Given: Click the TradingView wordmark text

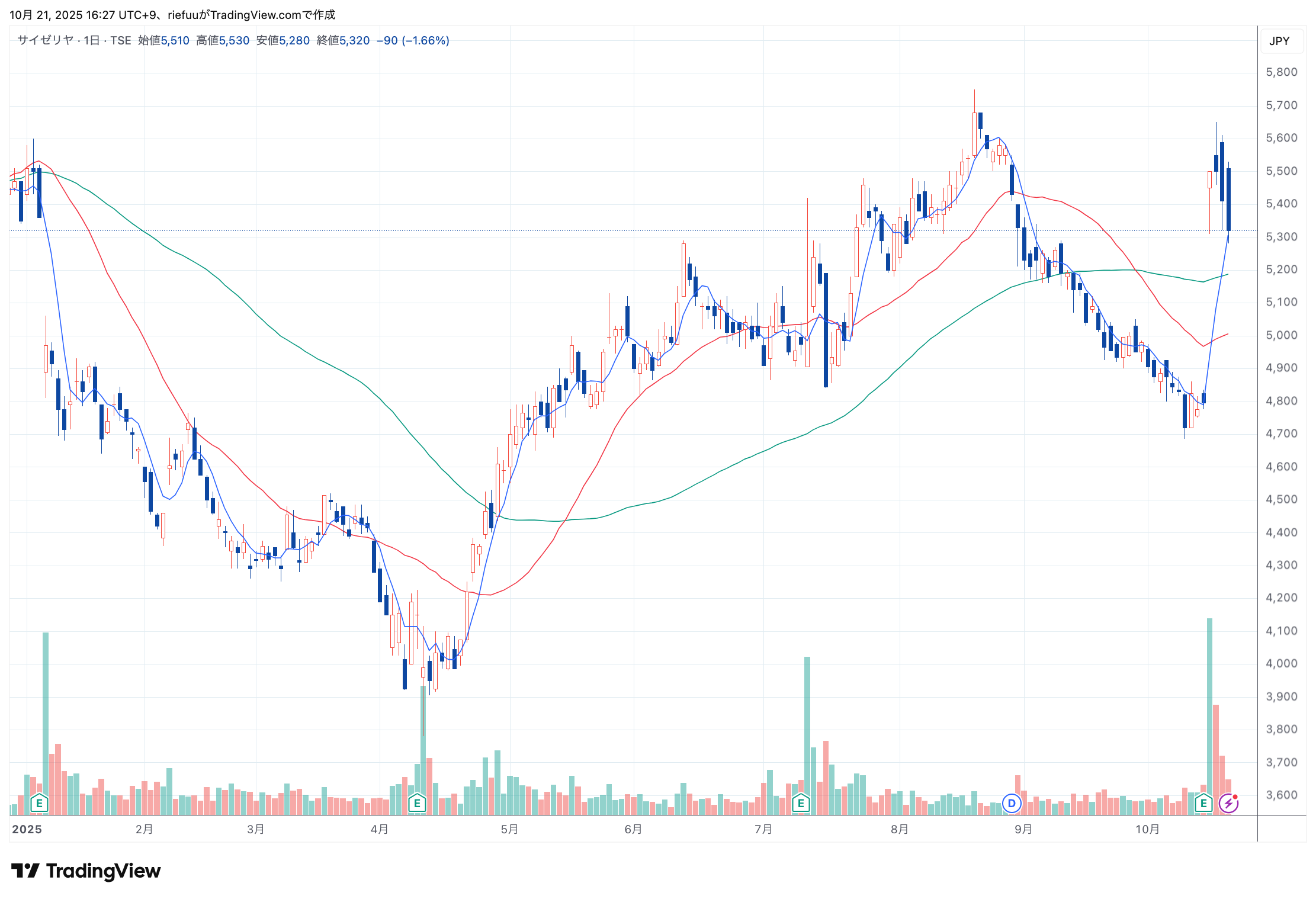Looking at the screenshot, I should click(103, 871).
